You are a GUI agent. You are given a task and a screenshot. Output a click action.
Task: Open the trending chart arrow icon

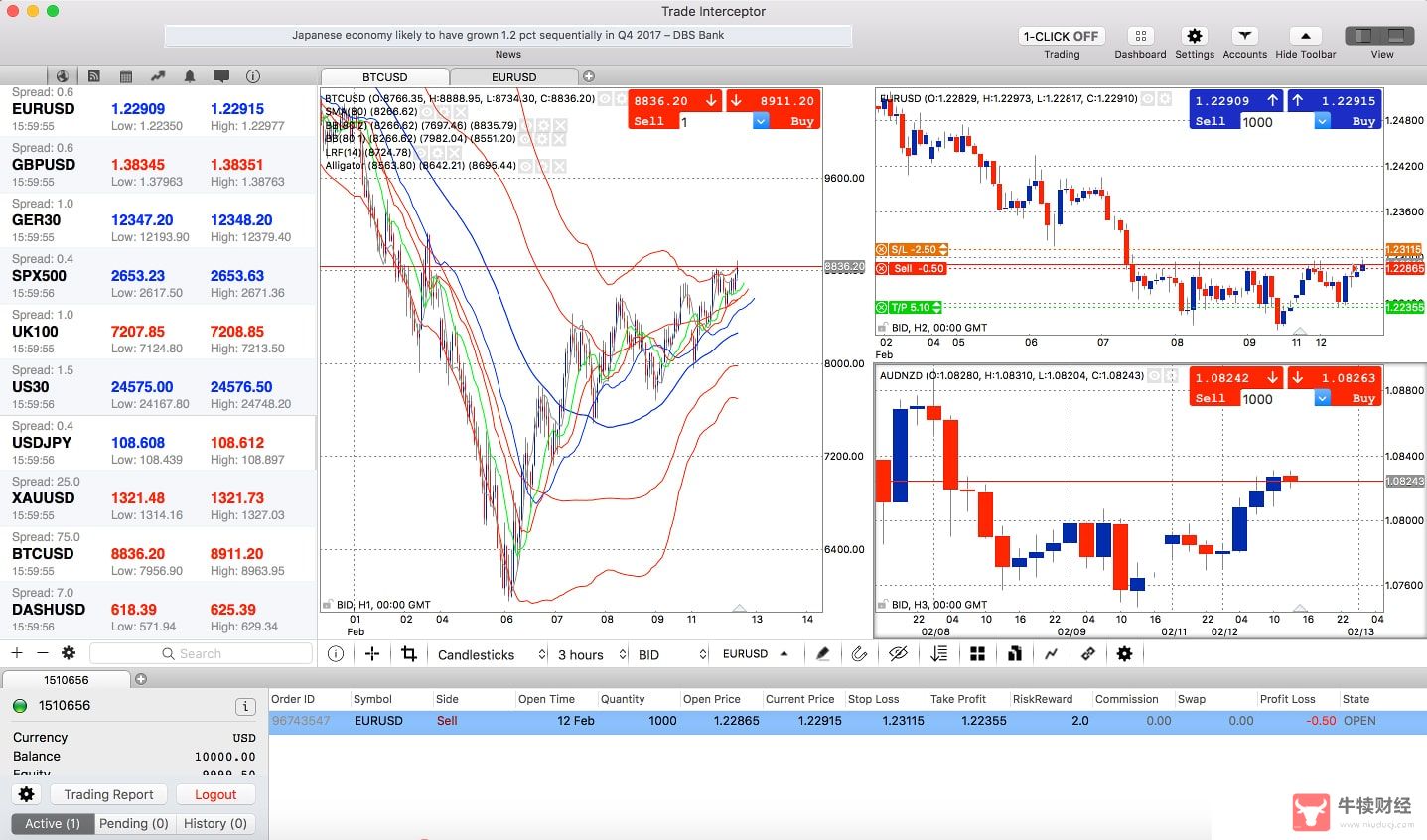(158, 76)
